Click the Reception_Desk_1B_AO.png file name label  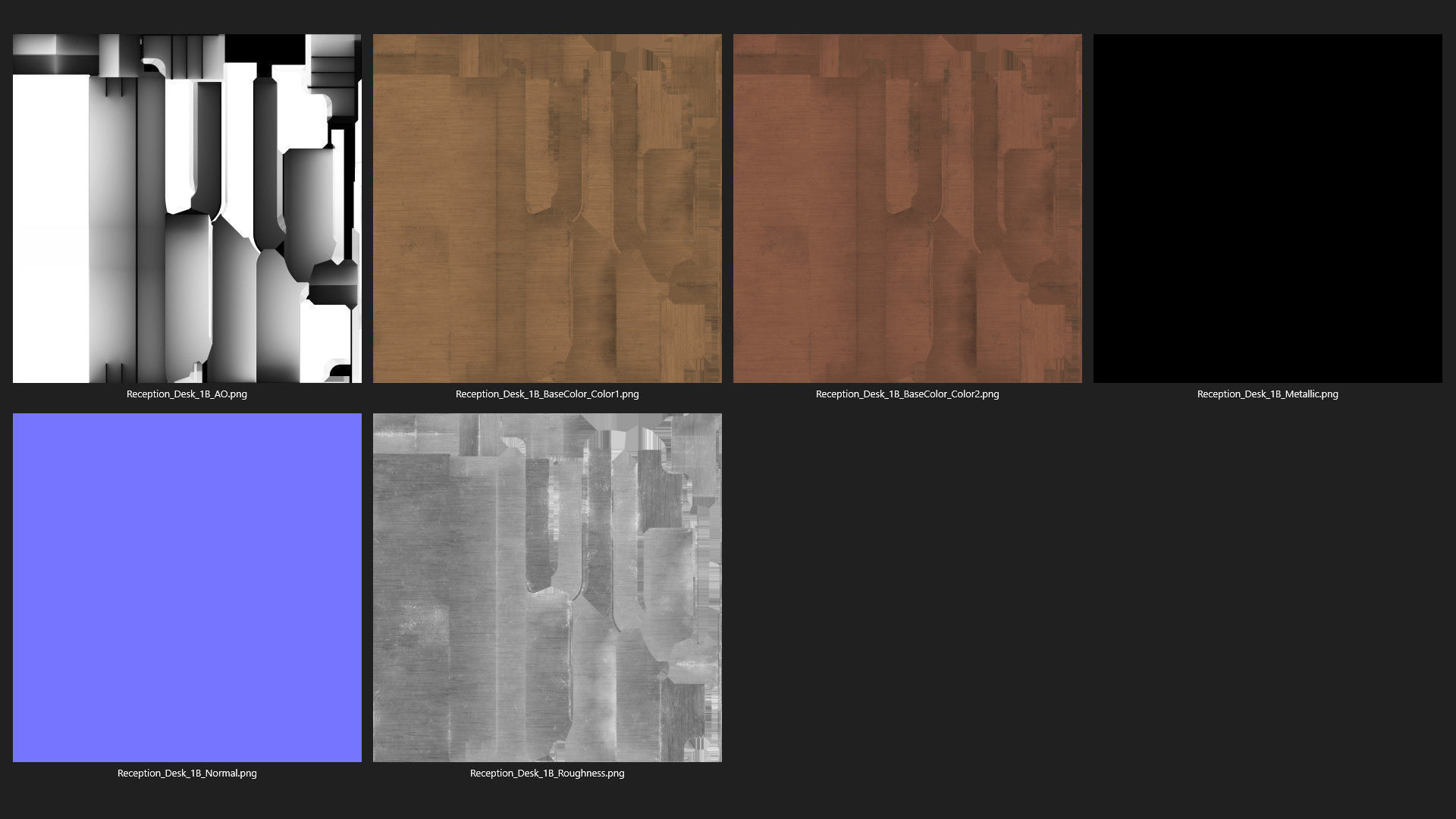[x=187, y=394]
